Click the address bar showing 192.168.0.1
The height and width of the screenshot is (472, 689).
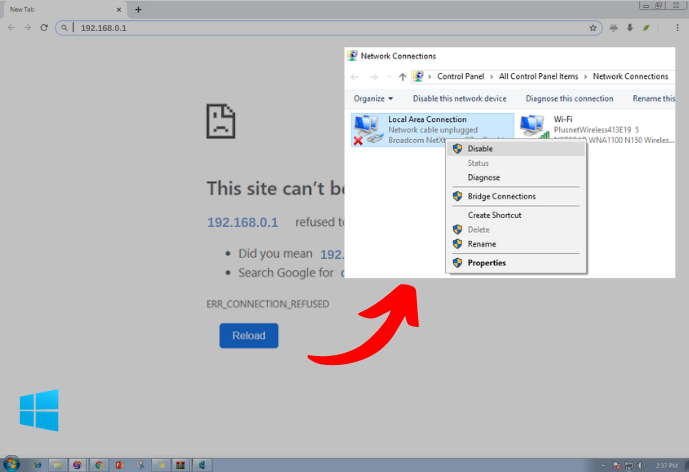coord(330,28)
